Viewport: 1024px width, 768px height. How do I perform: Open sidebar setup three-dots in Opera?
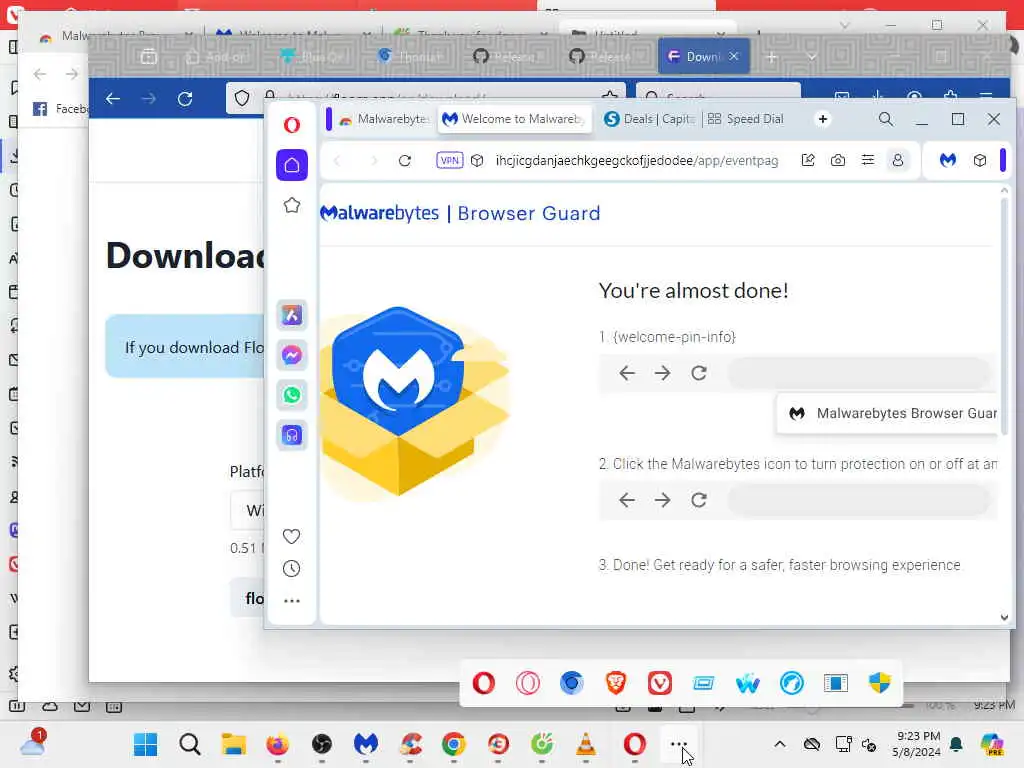tap(291, 600)
